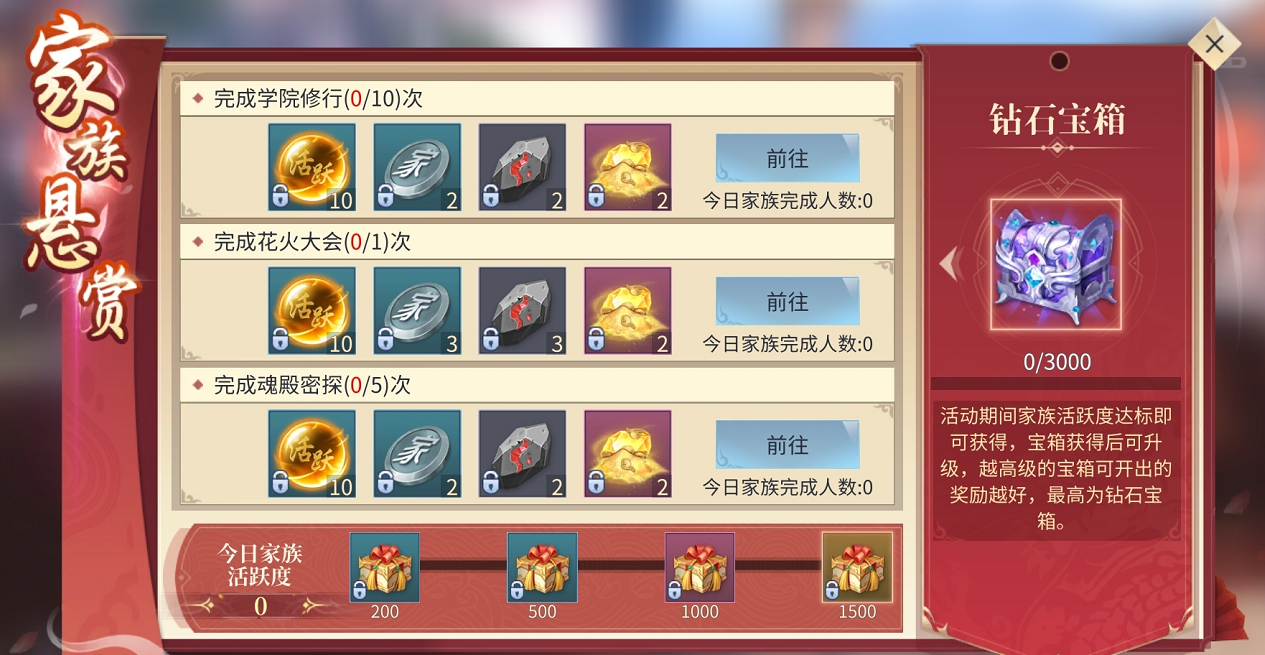Click the 活跃 orb reward in 学院修行 row
The height and width of the screenshot is (655, 1265).
coord(312,167)
